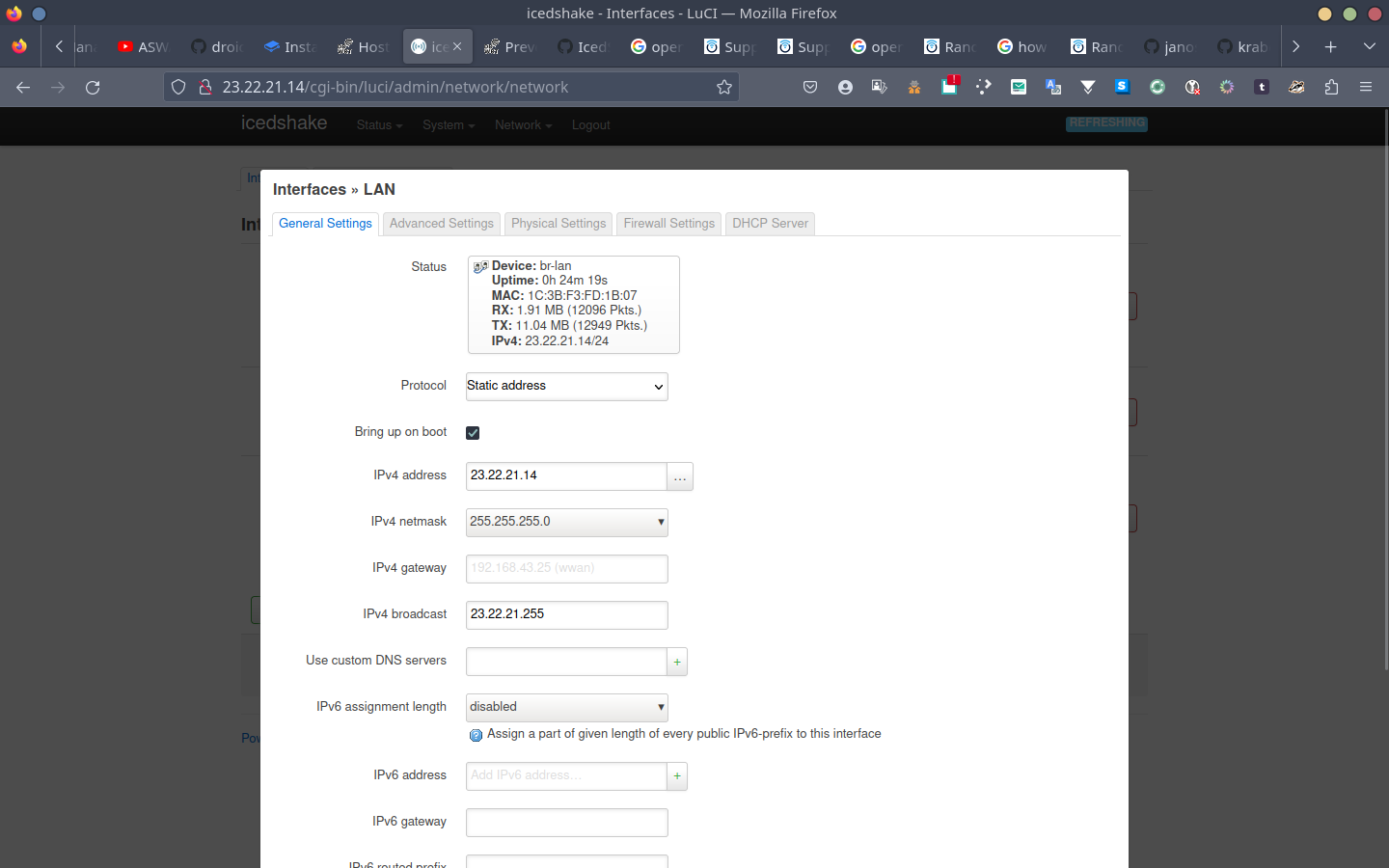Click the add custom DNS server button
Image resolution: width=1389 pixels, height=868 pixels.
point(677,662)
